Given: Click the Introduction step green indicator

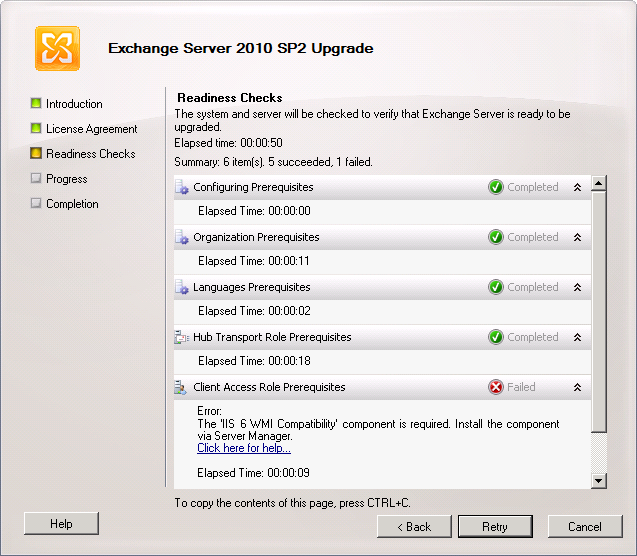Looking at the screenshot, I should [x=36, y=103].
